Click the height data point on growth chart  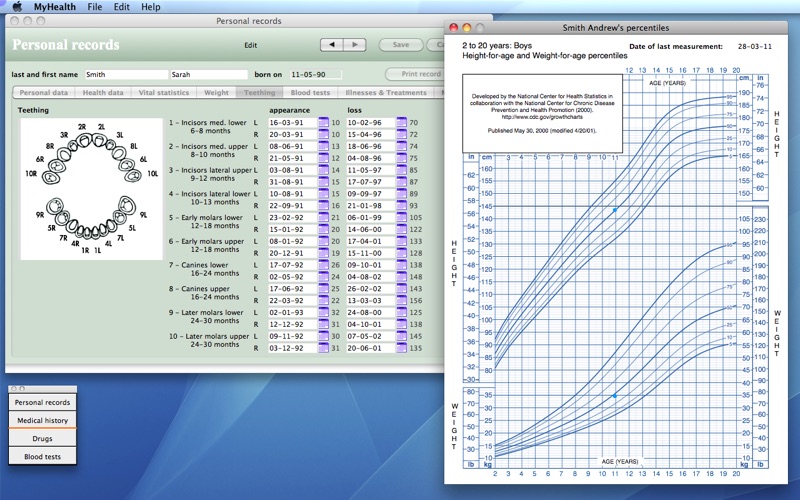(615, 210)
